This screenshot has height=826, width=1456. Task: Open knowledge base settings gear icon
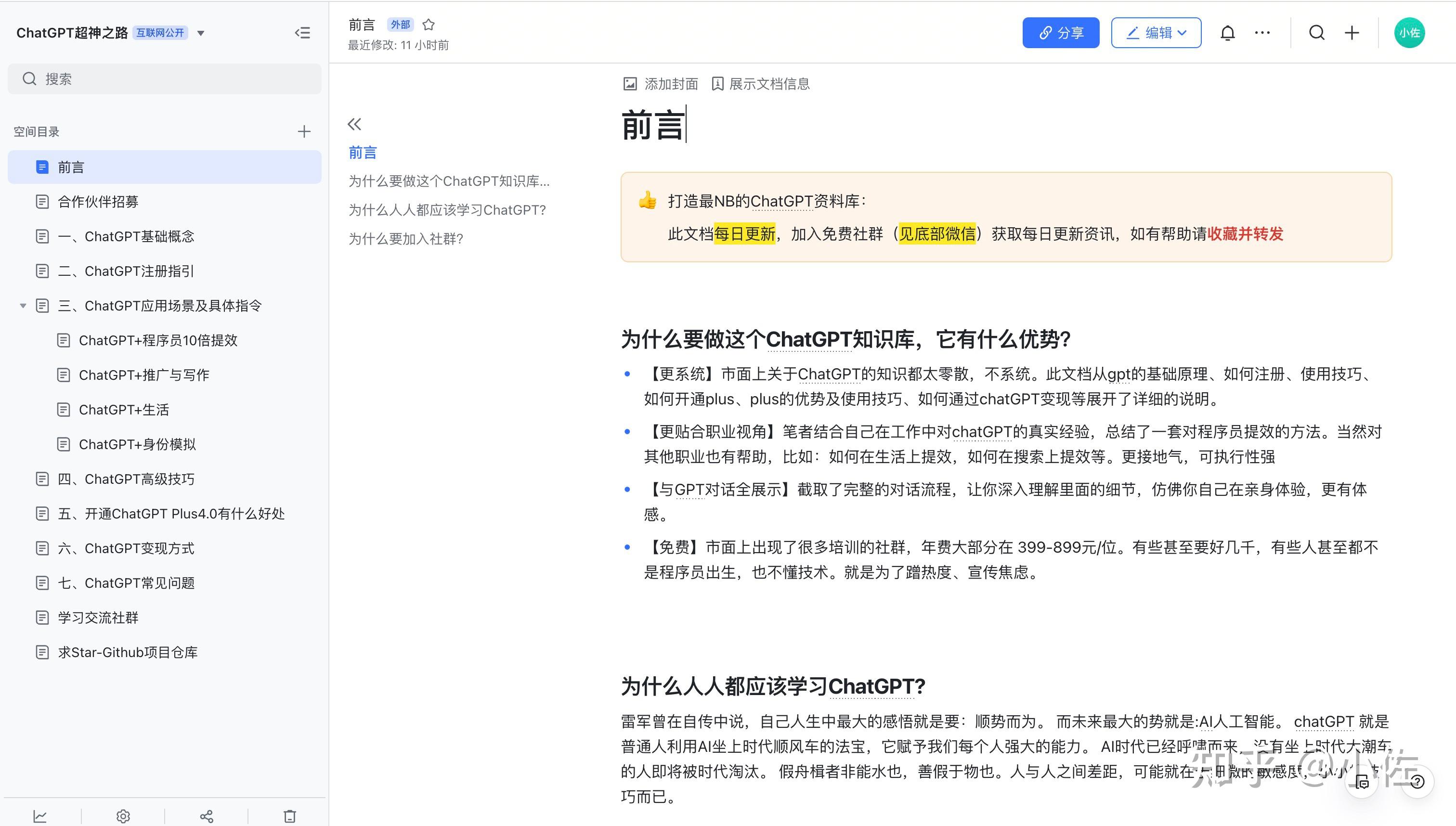coord(123,816)
